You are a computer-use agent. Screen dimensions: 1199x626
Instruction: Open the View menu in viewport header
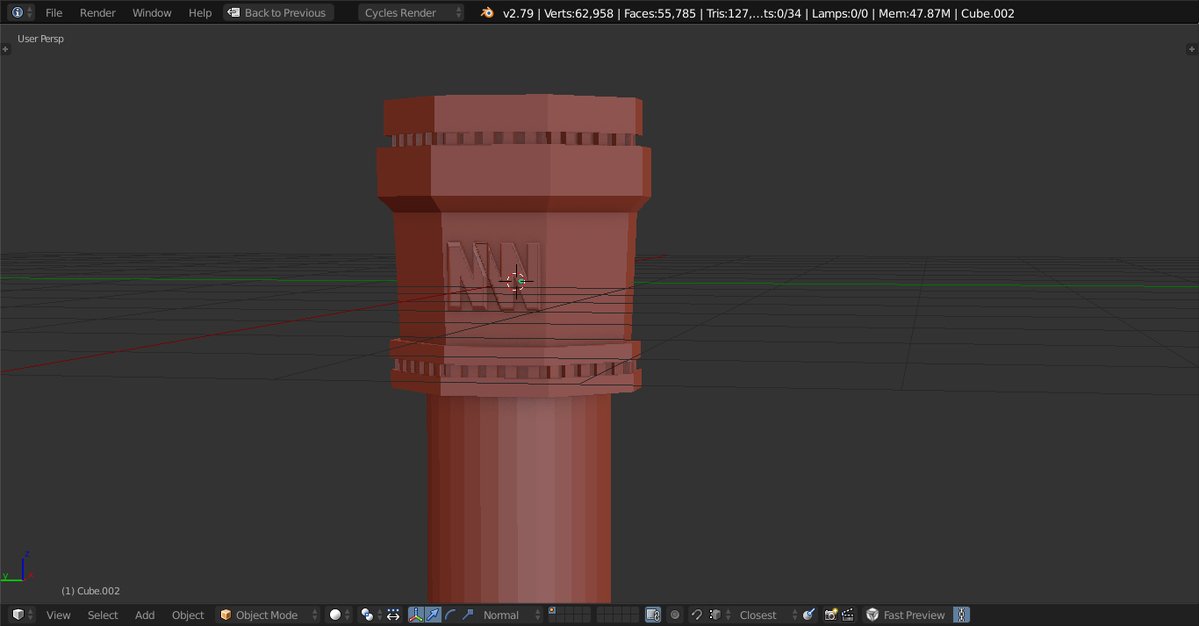click(x=58, y=615)
